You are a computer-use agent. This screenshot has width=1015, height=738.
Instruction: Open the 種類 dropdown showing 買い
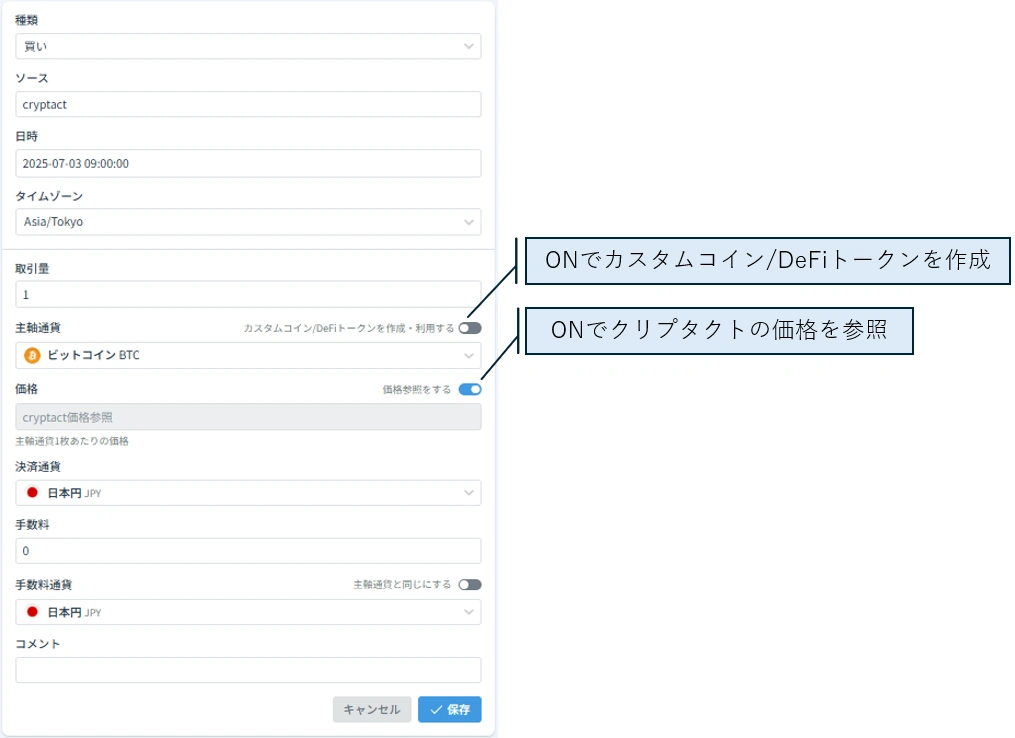[x=248, y=47]
